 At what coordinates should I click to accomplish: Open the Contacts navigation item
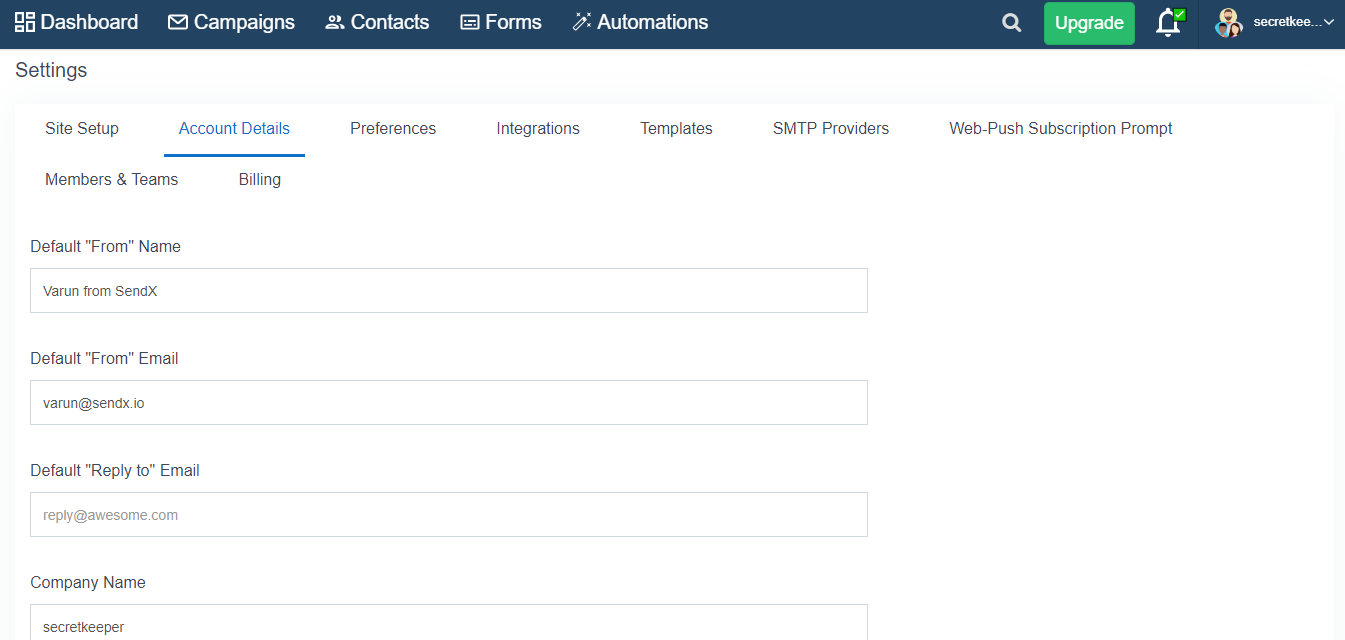377,22
